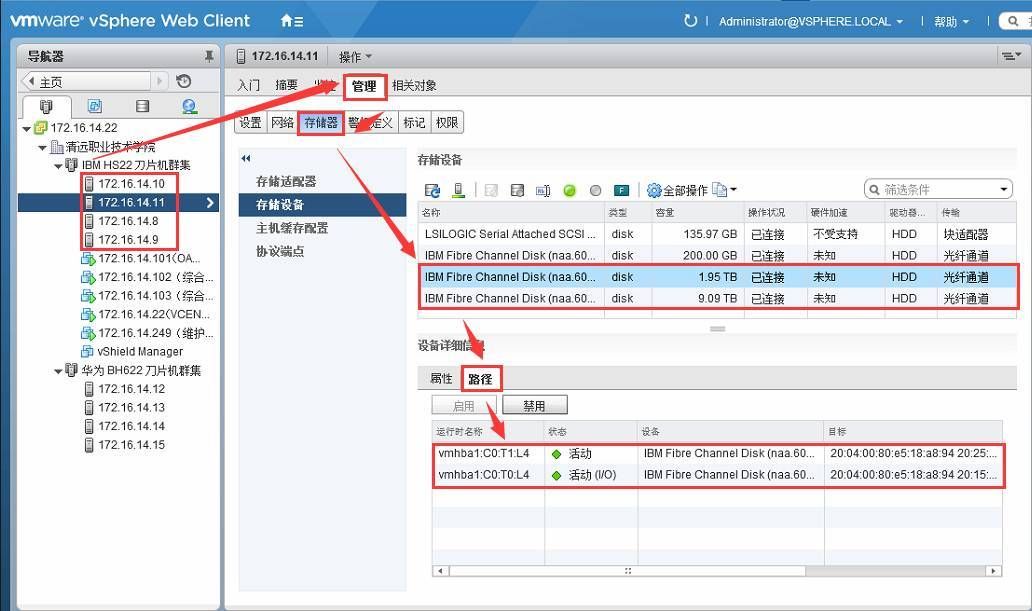Click the 启用 button
The image size is (1032, 611).
[463, 406]
